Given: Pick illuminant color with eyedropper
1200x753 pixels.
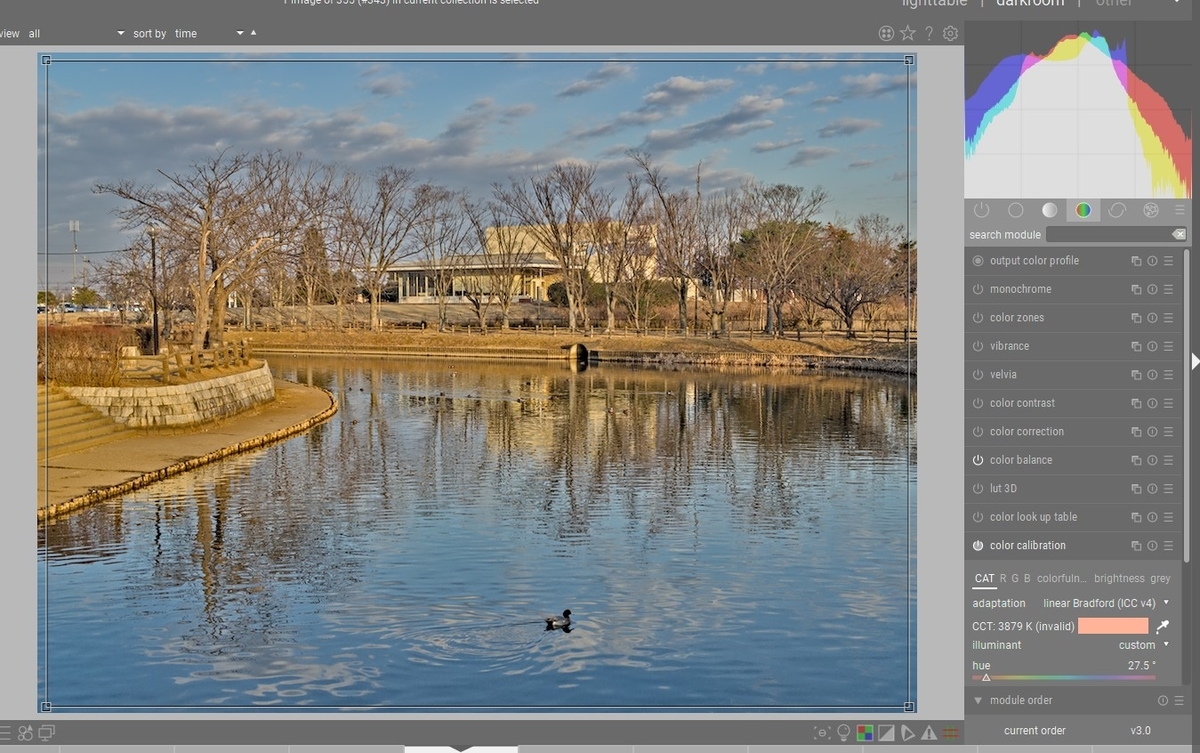Looking at the screenshot, I should click(x=1162, y=626).
